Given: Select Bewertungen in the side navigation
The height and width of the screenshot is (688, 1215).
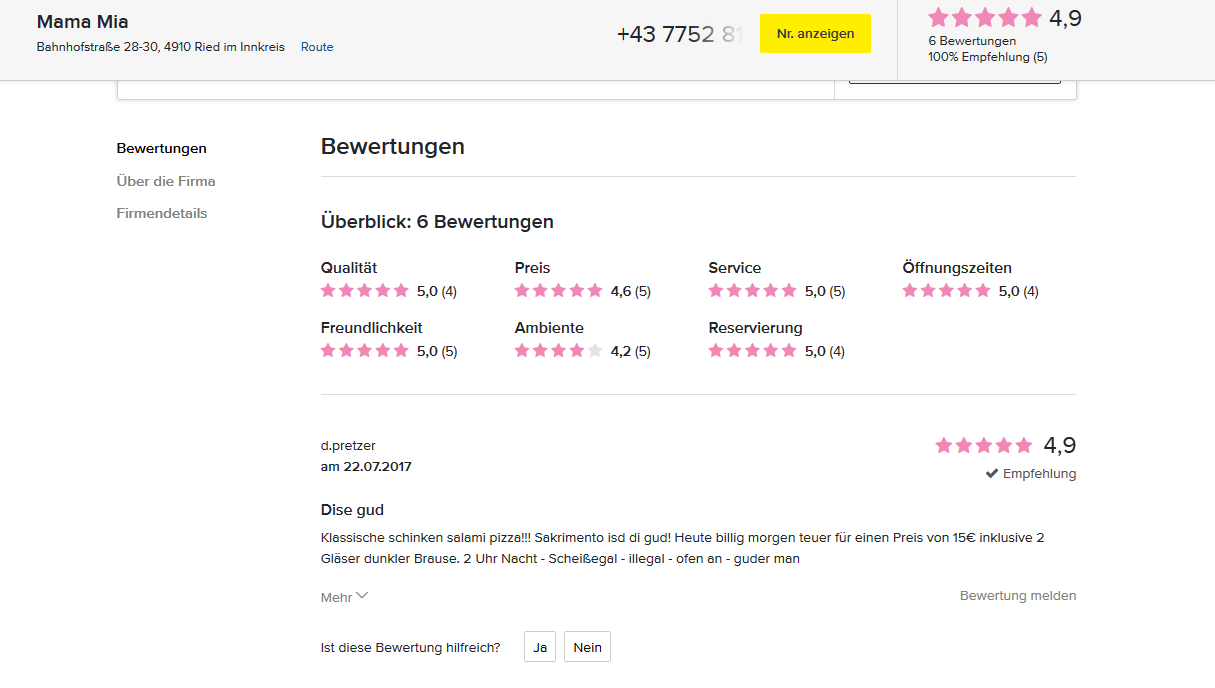Looking at the screenshot, I should point(162,149).
